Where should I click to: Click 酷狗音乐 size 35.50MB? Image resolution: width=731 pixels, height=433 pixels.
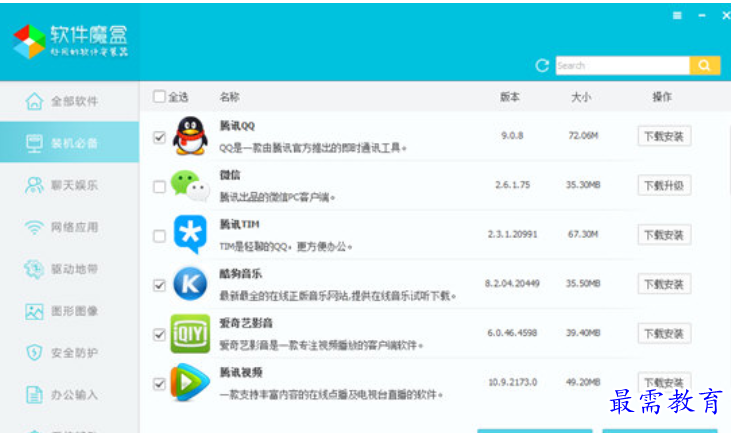583,283
